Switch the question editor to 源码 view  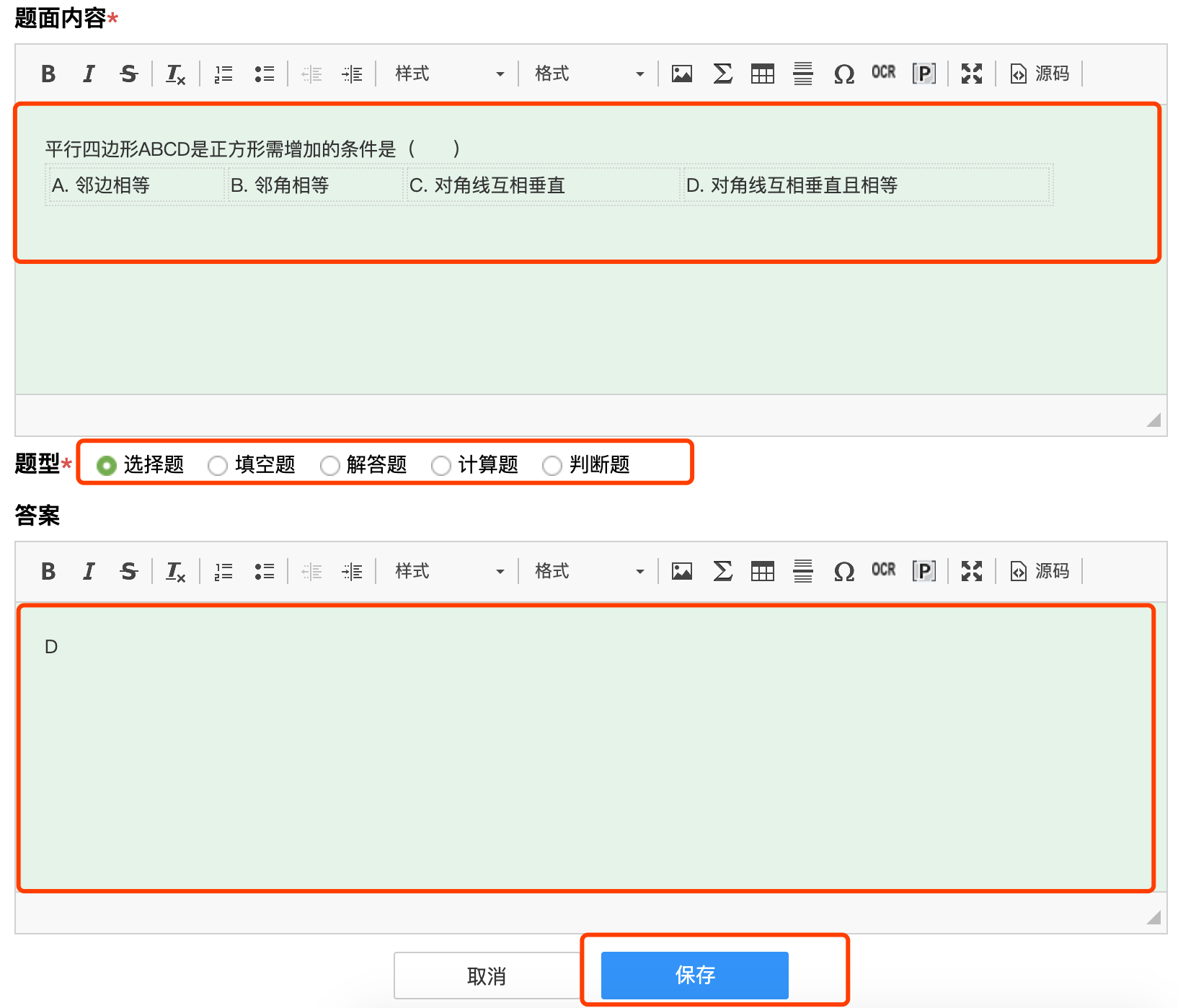tap(1040, 74)
